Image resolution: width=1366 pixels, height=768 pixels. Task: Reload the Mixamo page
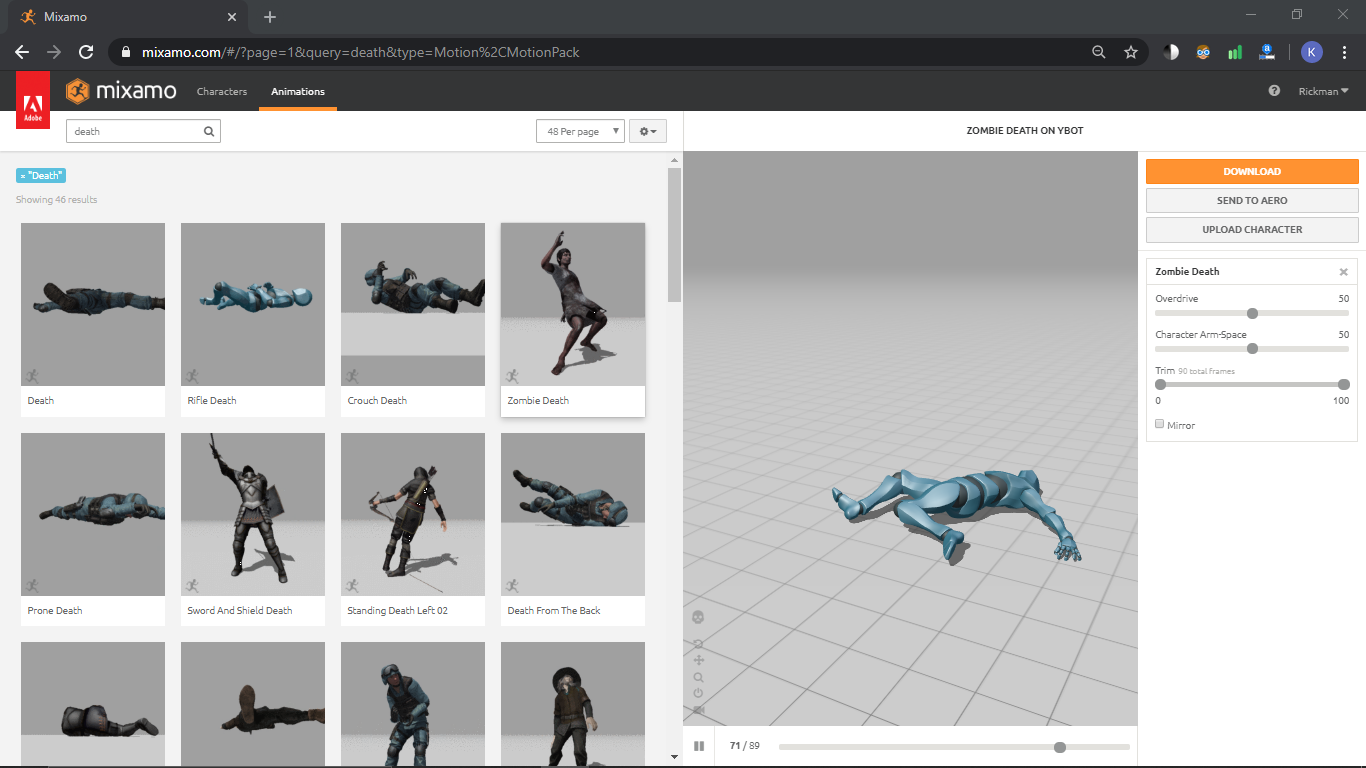(x=86, y=52)
